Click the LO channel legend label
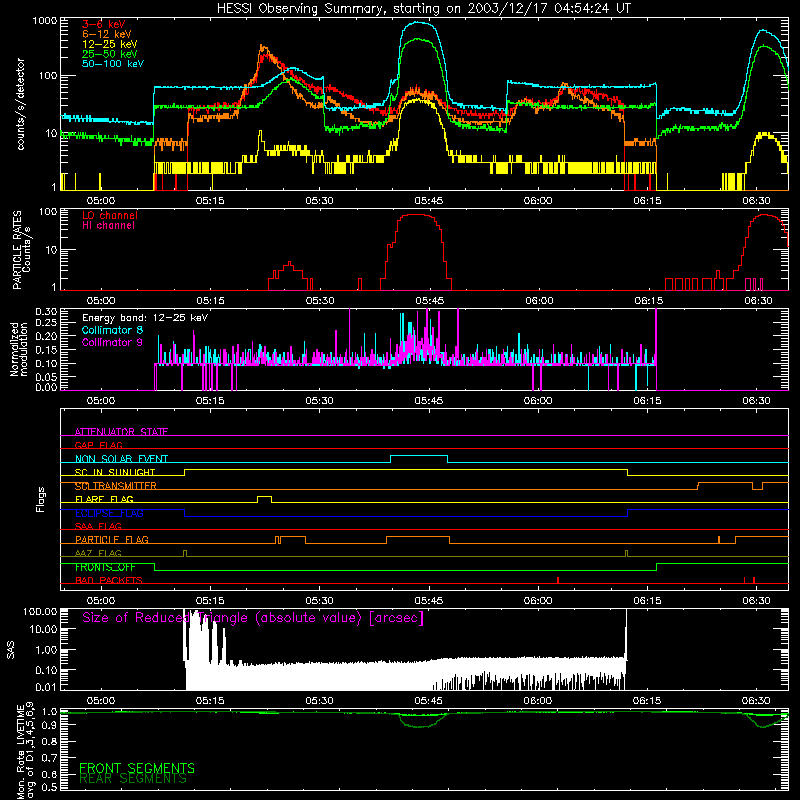The width and height of the screenshot is (800, 800). click(x=110, y=215)
